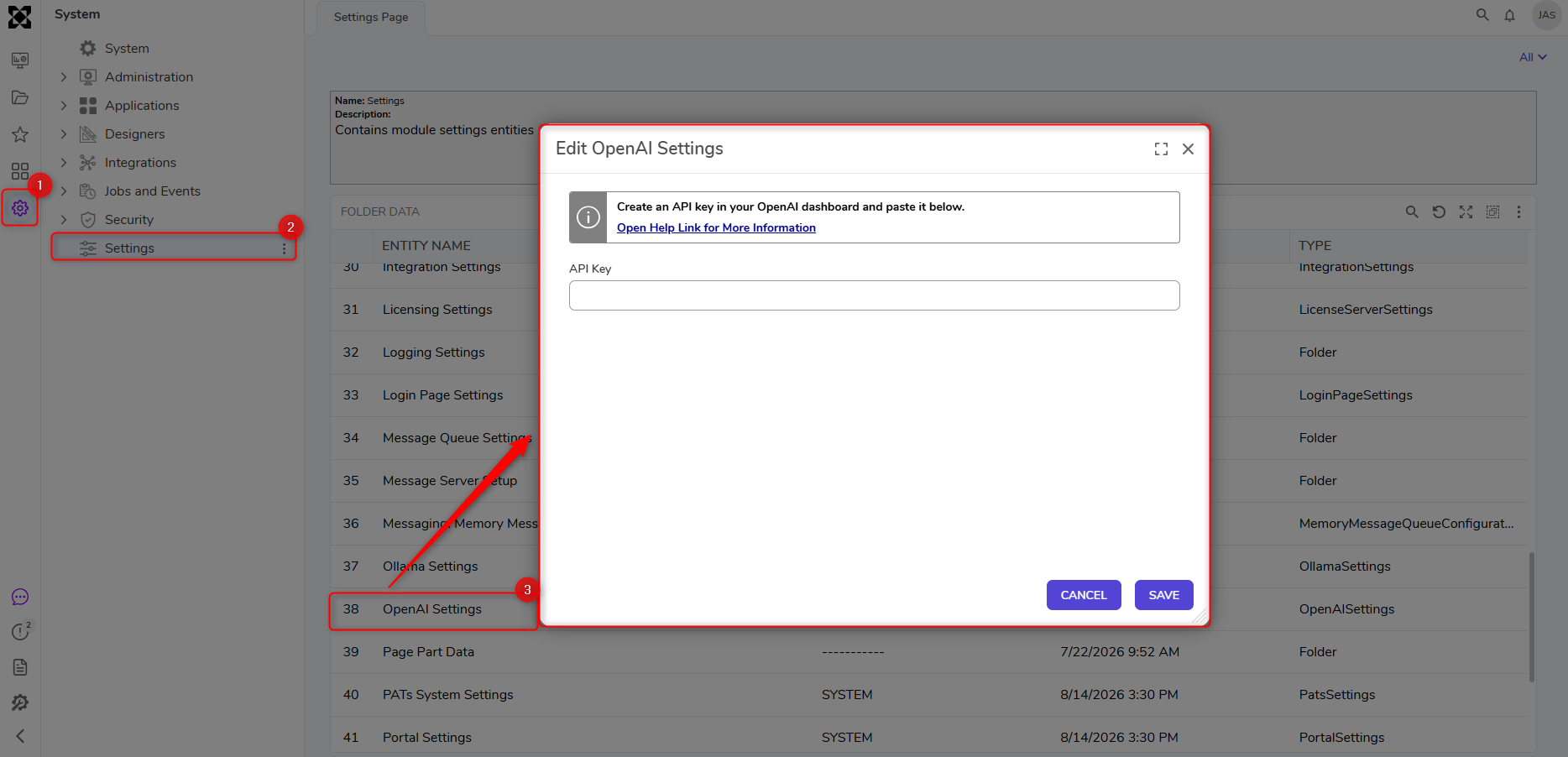Open the monitor dashboard icon in left rail
The height and width of the screenshot is (757, 1568).
20,60
